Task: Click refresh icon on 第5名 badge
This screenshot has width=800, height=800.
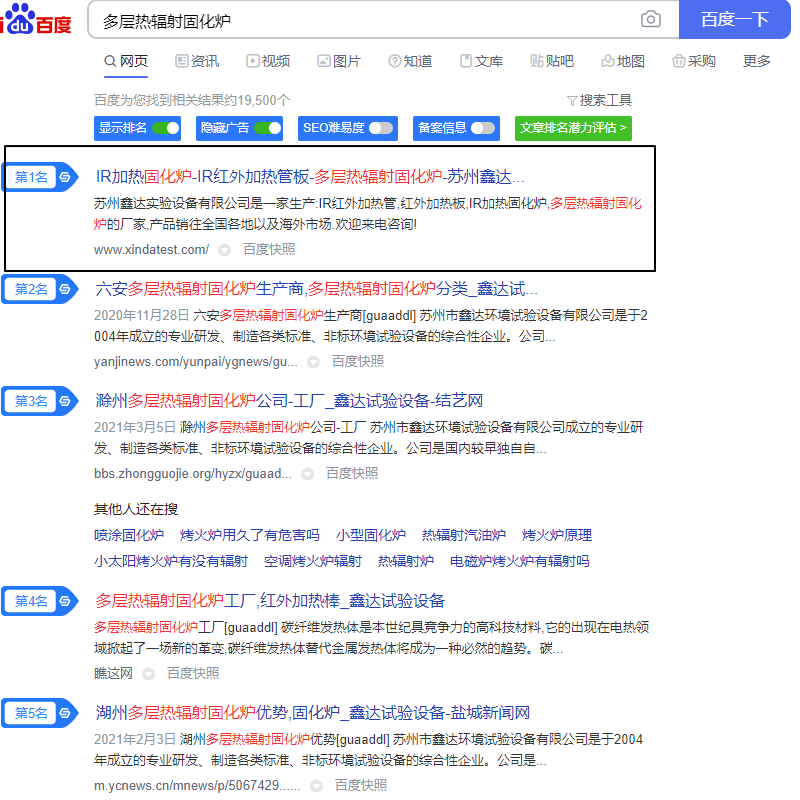Action: pos(65,713)
